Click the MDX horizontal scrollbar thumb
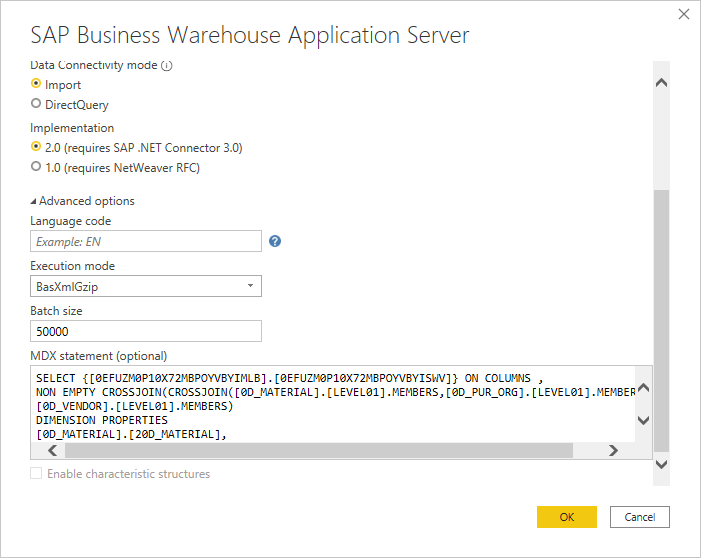 coord(319,451)
